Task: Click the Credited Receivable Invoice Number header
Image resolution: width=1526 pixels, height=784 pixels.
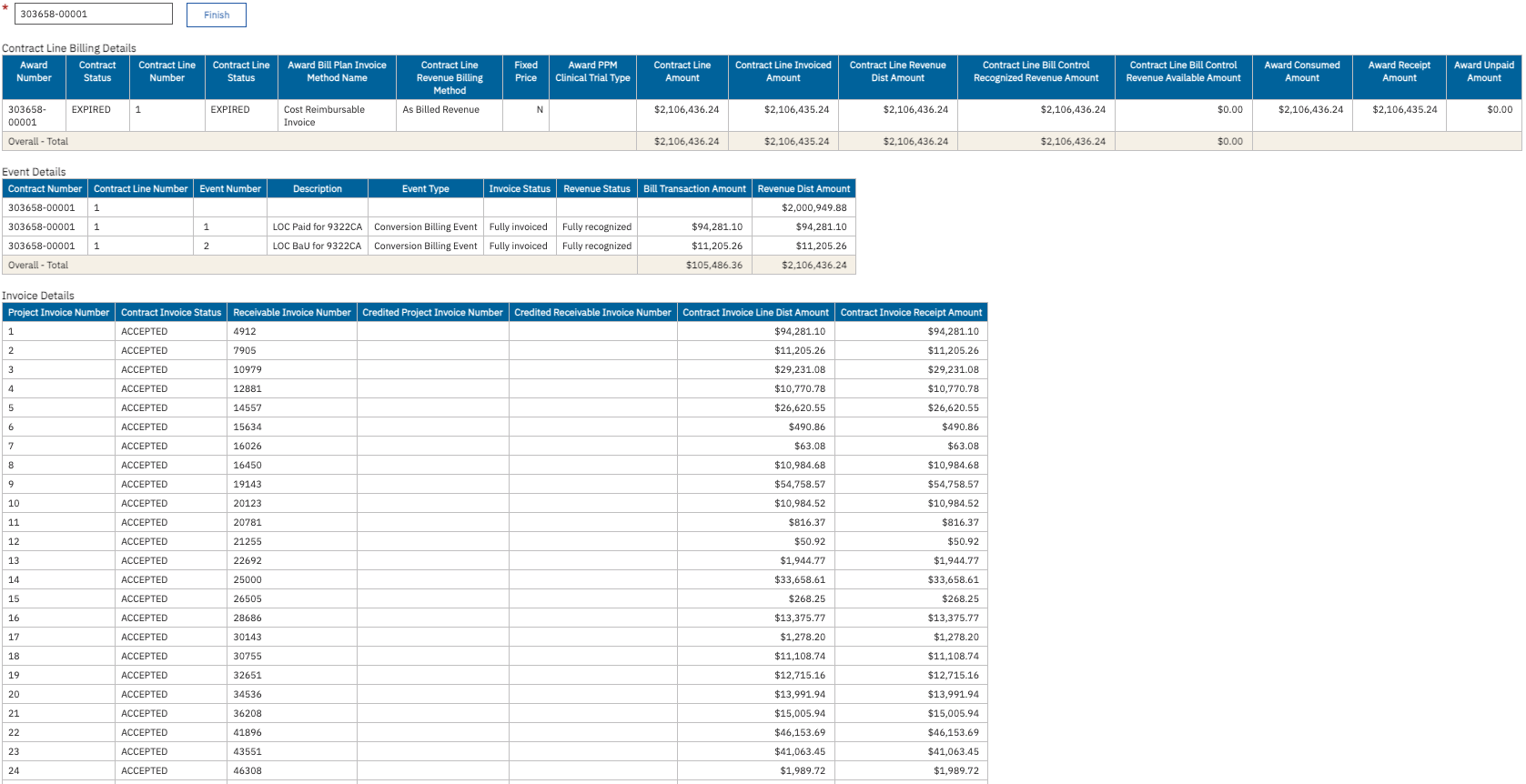Action: click(592, 313)
